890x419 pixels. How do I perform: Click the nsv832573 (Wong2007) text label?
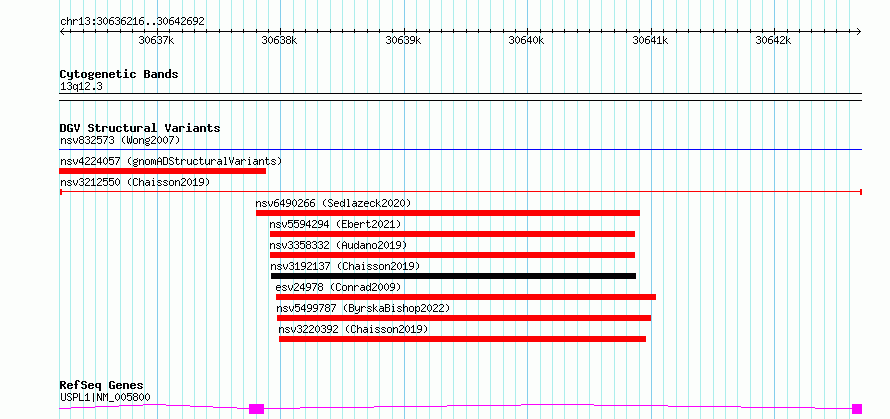tap(120, 140)
